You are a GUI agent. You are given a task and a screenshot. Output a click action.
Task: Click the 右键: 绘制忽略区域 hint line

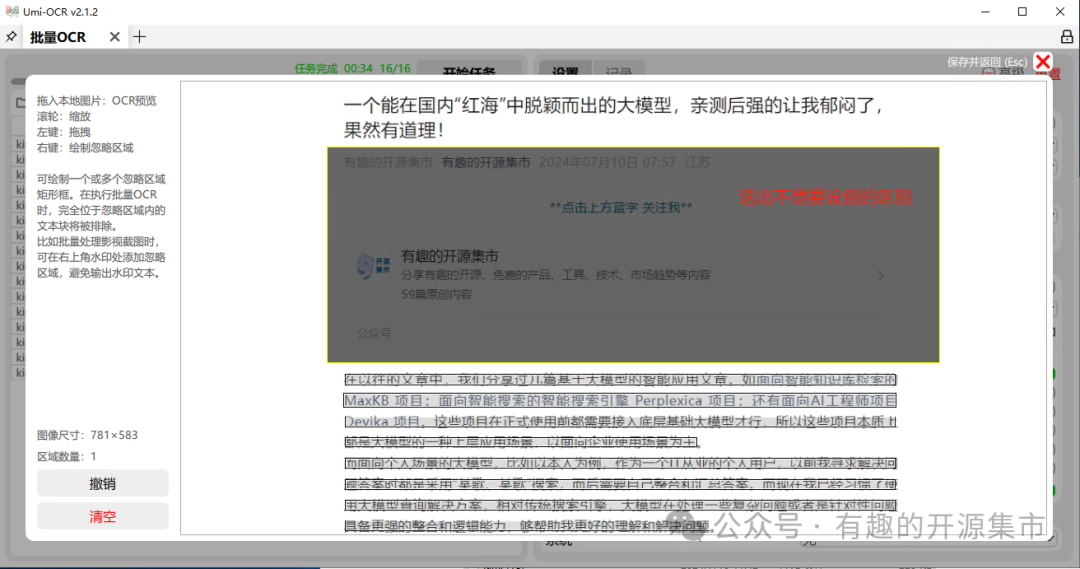tap(85, 147)
